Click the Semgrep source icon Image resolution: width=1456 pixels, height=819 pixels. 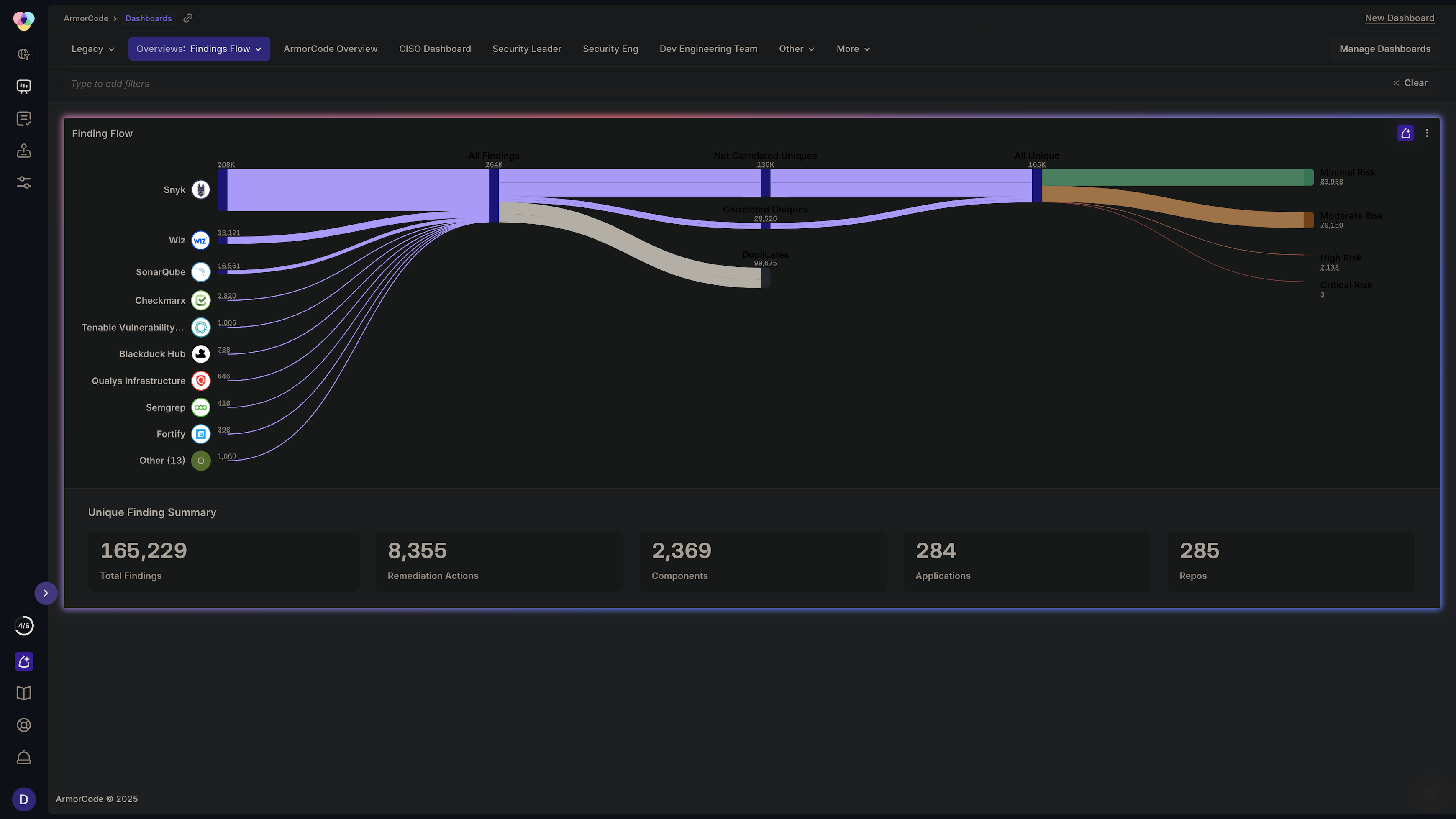point(201,407)
